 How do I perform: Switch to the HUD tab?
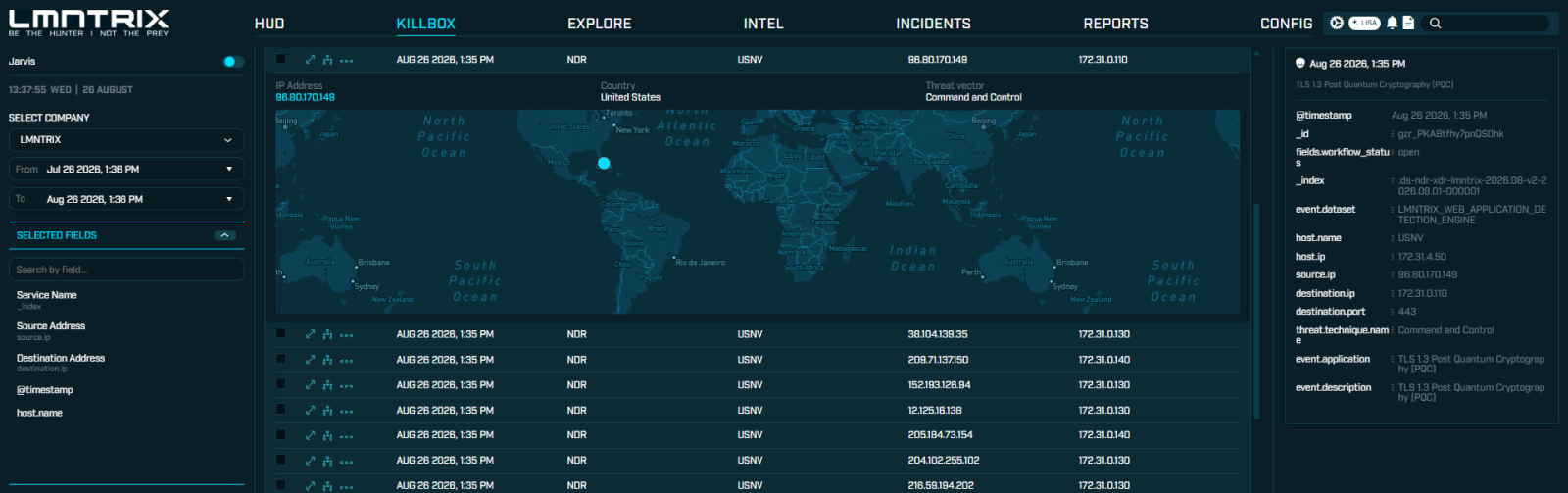[269, 24]
